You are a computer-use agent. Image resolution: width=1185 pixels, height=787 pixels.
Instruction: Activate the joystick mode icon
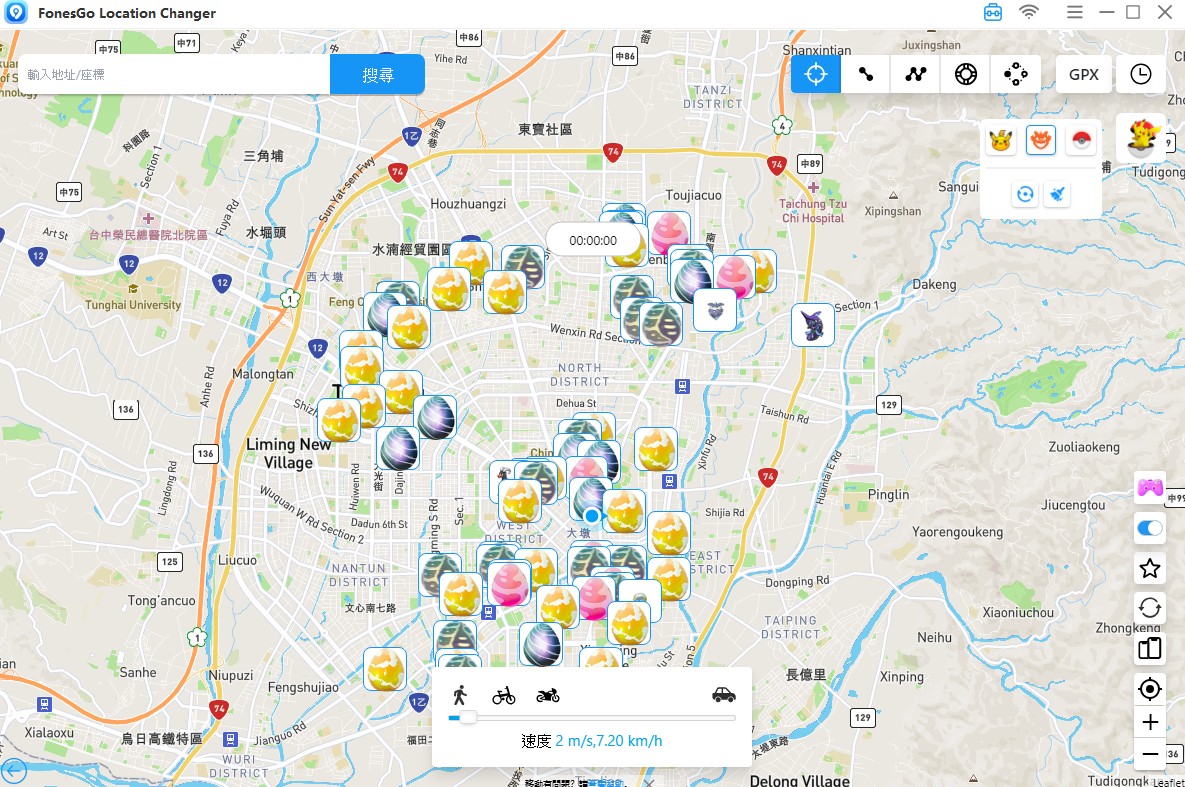[x=1015, y=74]
